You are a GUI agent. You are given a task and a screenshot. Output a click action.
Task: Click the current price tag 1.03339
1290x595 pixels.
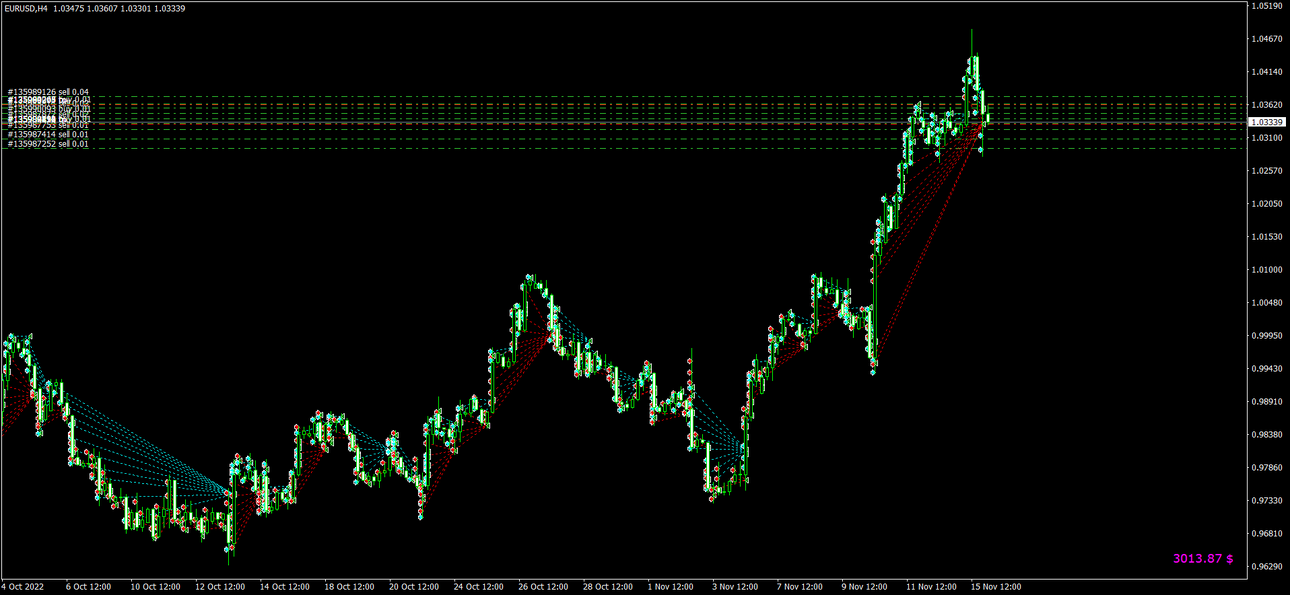click(1266, 121)
